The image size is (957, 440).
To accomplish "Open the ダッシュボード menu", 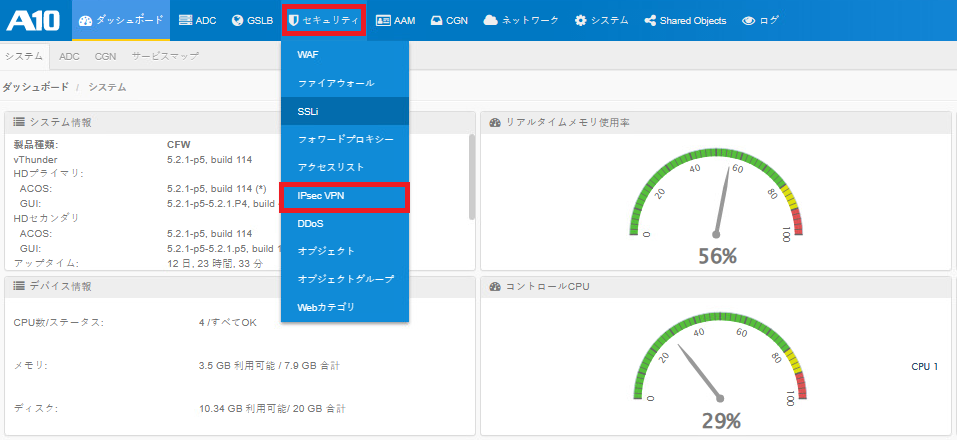I will 121,20.
